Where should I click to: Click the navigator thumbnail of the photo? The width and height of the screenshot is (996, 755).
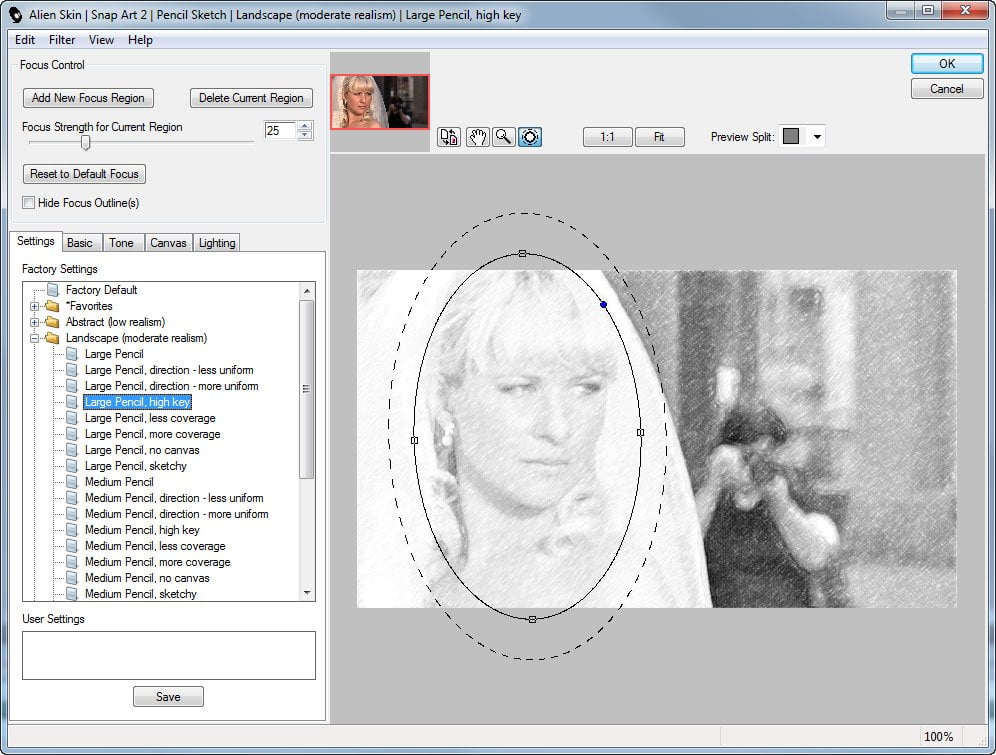pyautogui.click(x=380, y=102)
